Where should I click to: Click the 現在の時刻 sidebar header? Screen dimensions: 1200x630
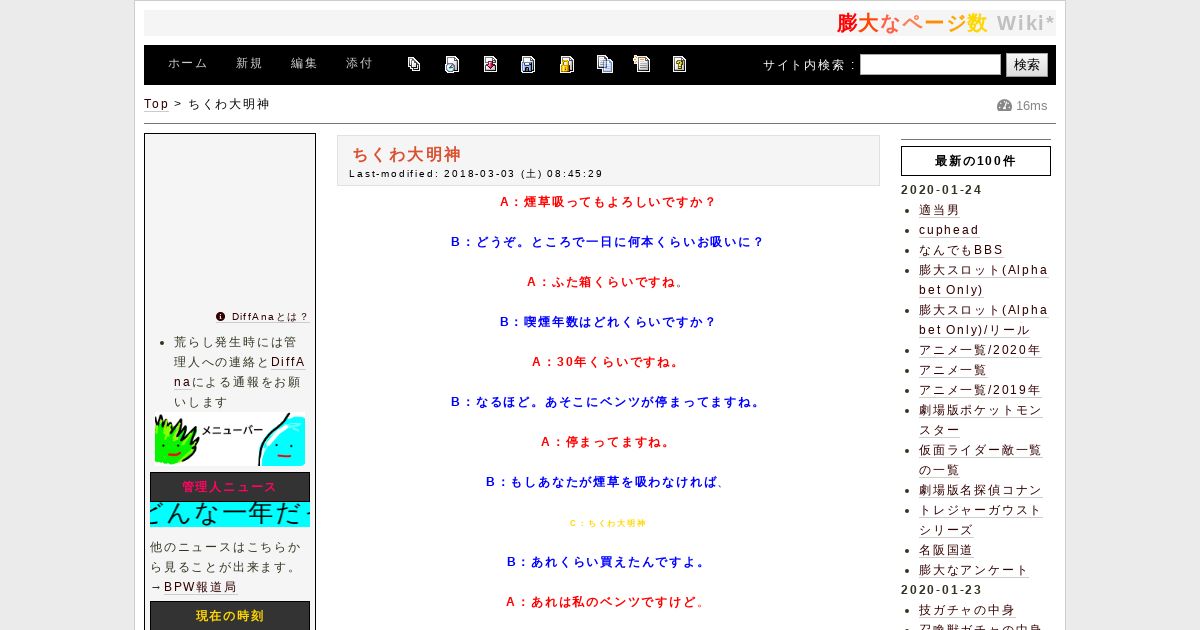coord(230,616)
